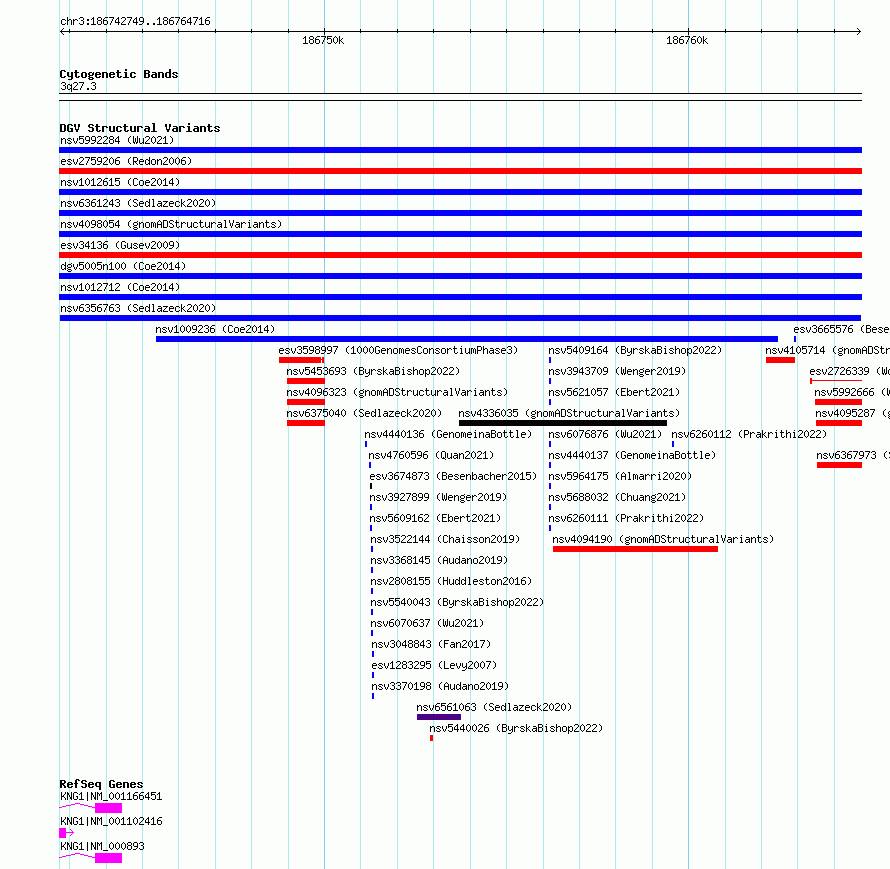Select nsv5540043 (ByrskaBishop2022) label
Screen dimensions: 890x869
pyautogui.click(x=457, y=602)
